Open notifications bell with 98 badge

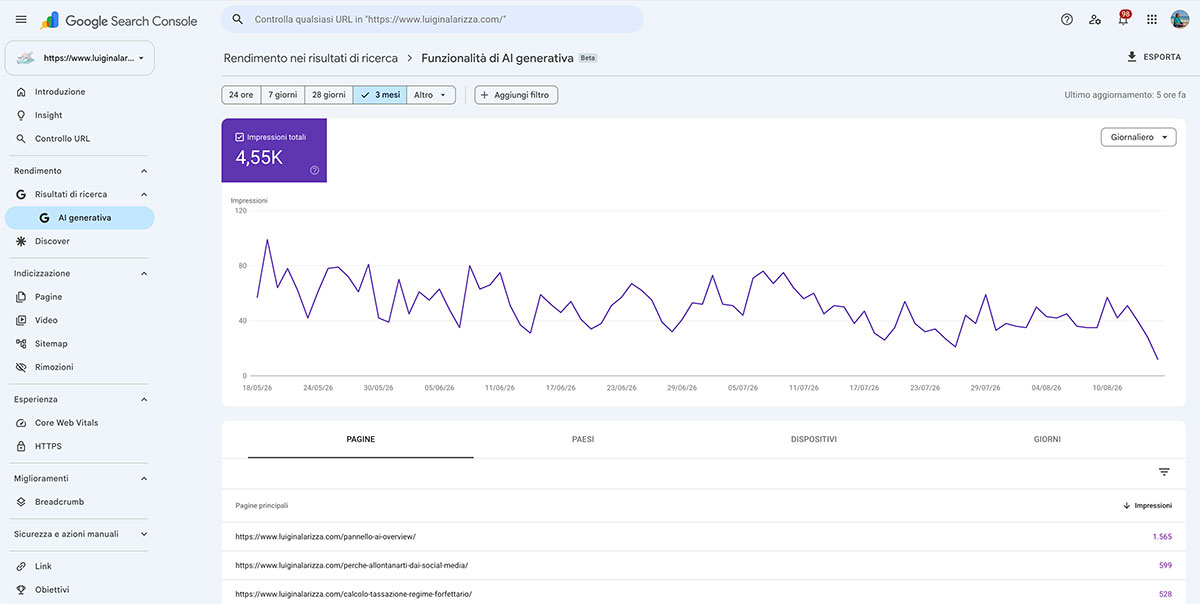click(1123, 19)
